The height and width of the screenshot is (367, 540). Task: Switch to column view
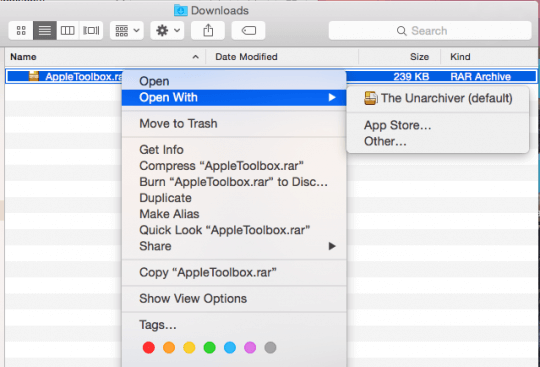(x=68, y=31)
